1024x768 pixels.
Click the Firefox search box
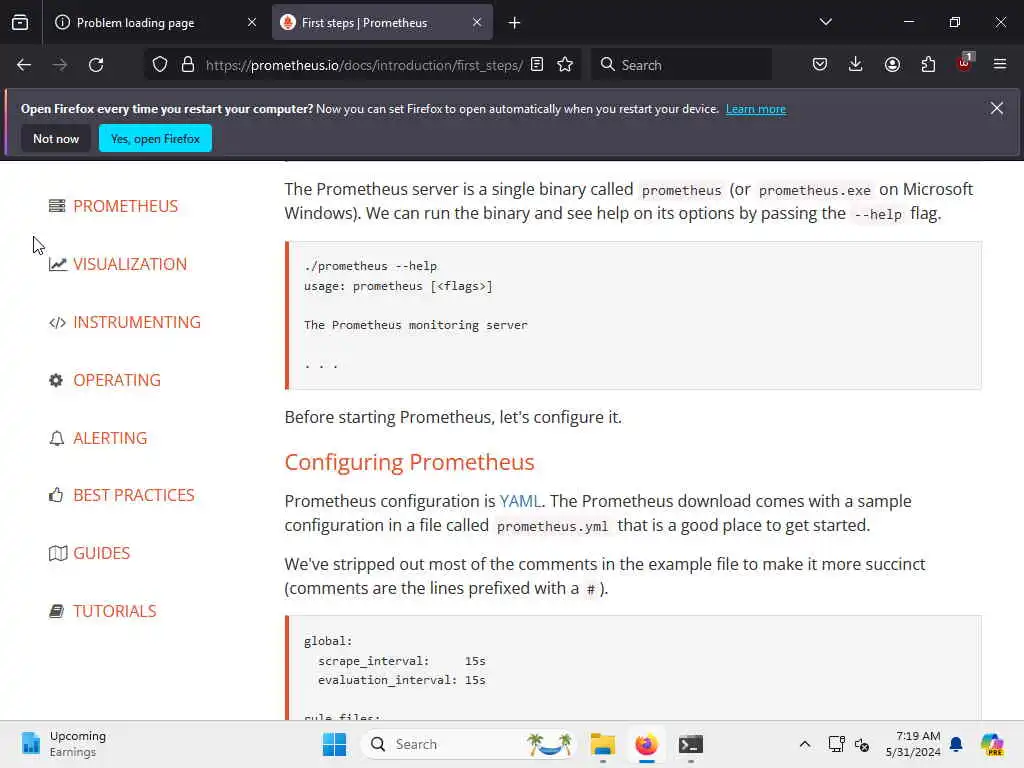(681, 65)
